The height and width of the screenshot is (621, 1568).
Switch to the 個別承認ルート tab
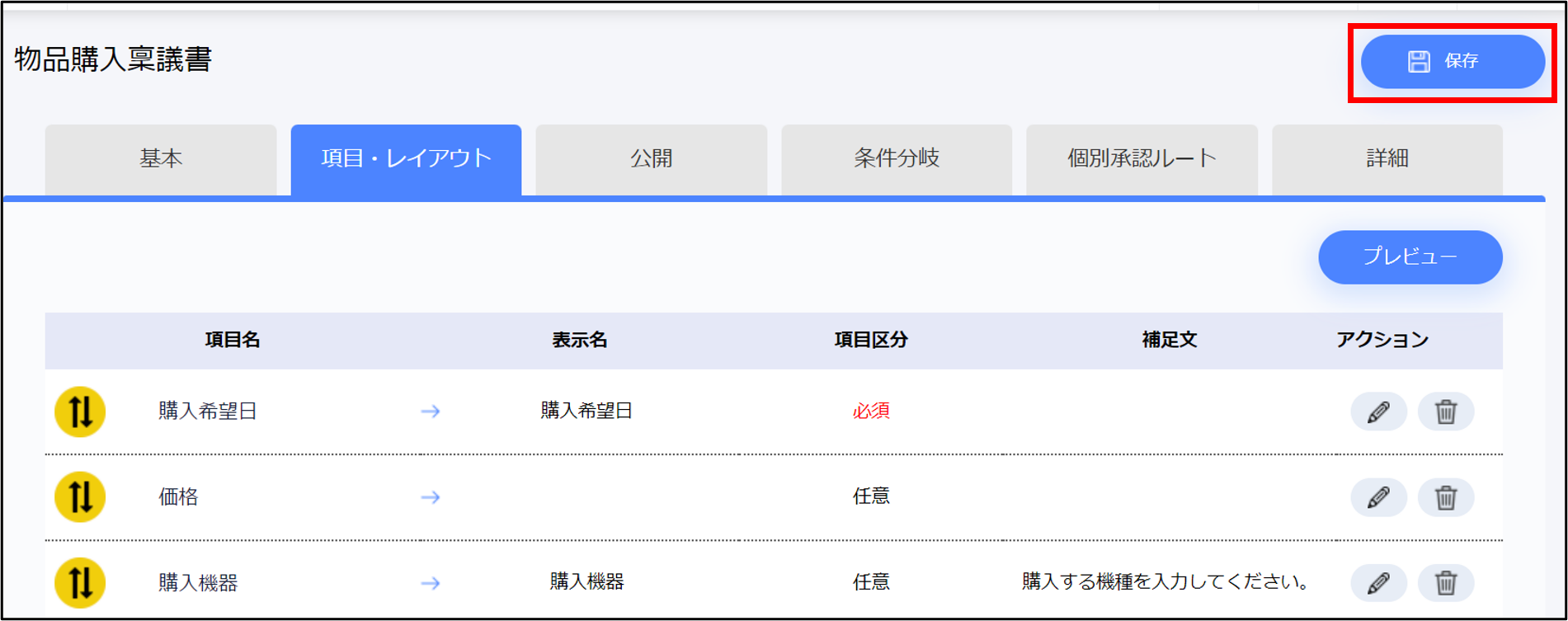1142,159
